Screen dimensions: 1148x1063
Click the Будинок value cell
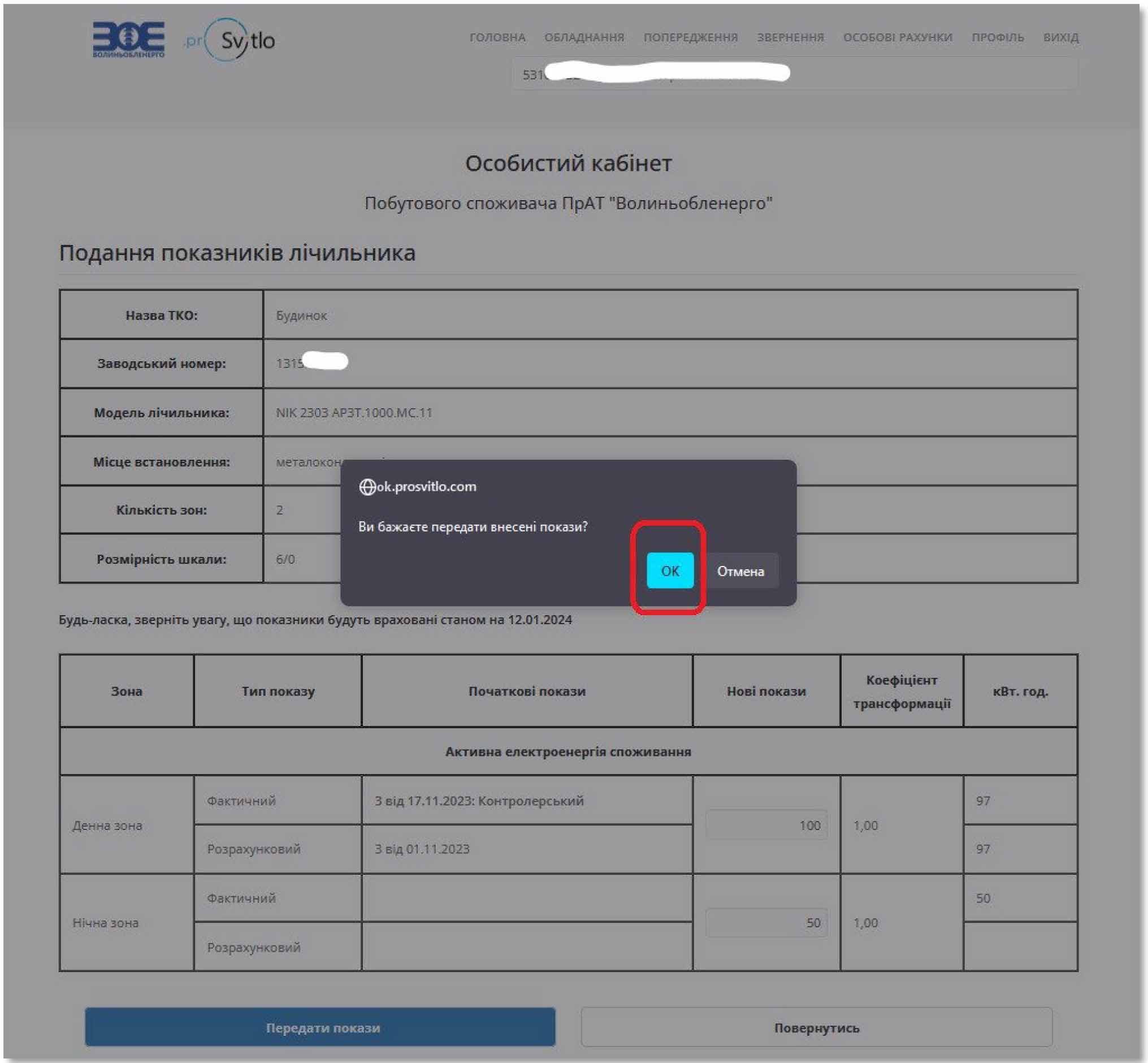coord(670,314)
